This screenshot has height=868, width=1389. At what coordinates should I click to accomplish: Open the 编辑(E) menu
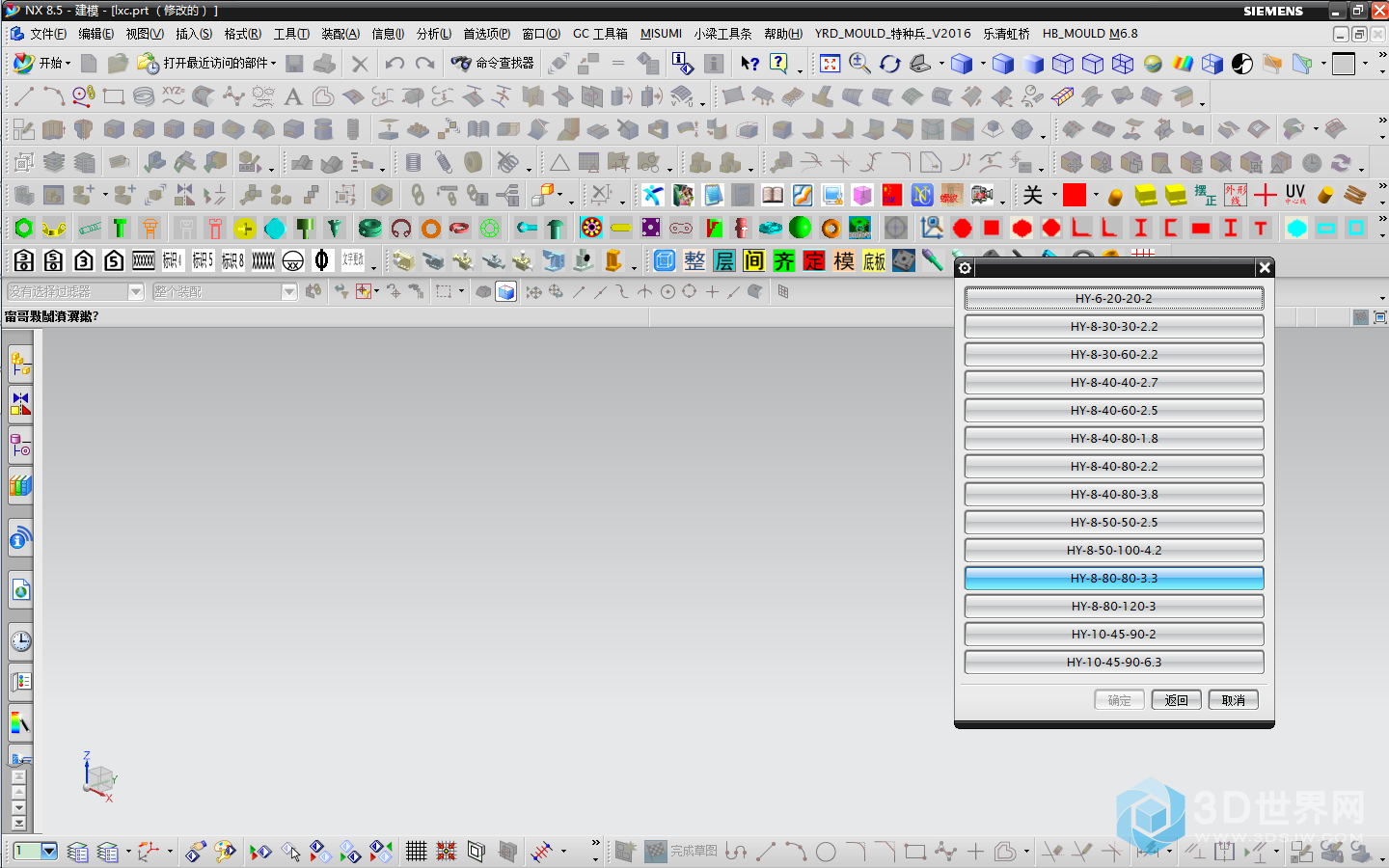pyautogui.click(x=95, y=34)
